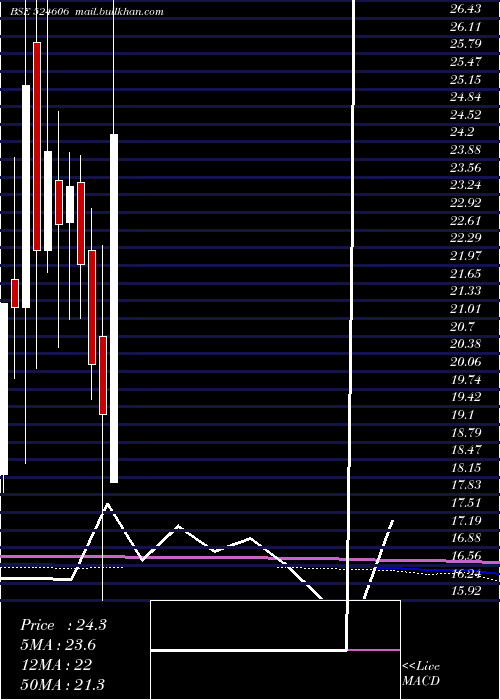Click the 24.2 price axis label
This screenshot has width=500, height=700.
pyautogui.click(x=462, y=133)
